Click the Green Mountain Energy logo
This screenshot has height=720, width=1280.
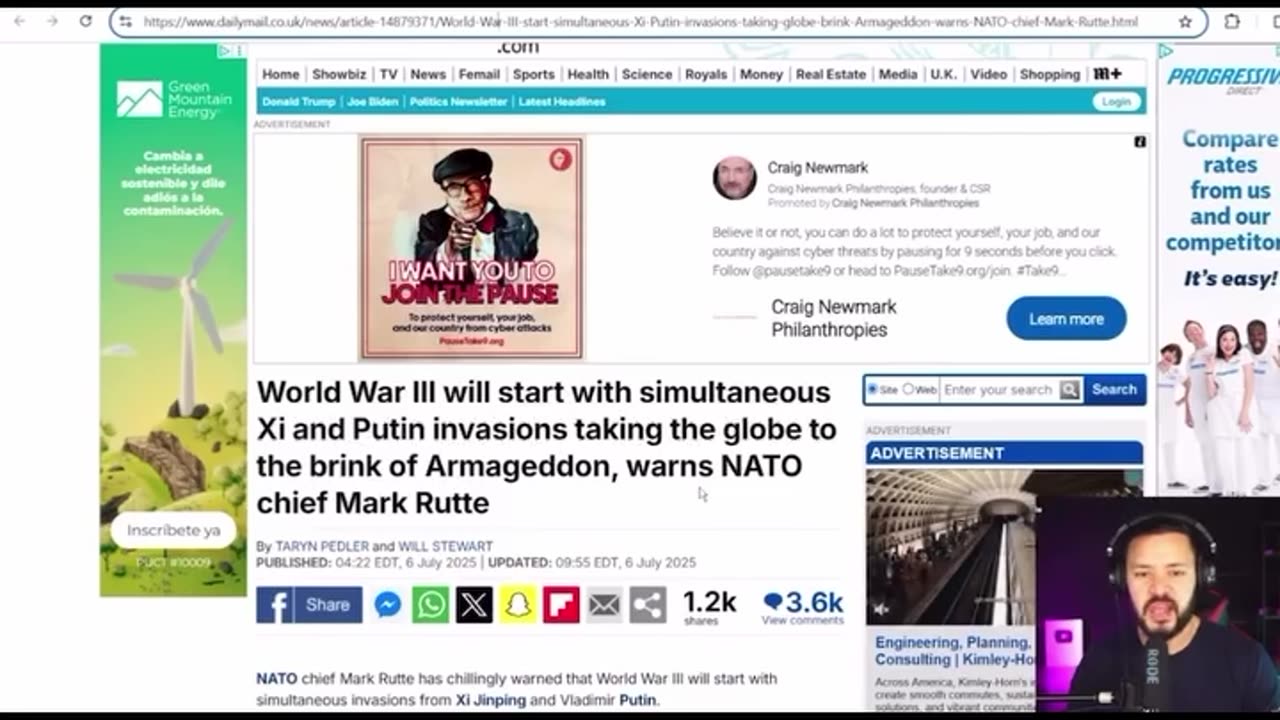[174, 99]
